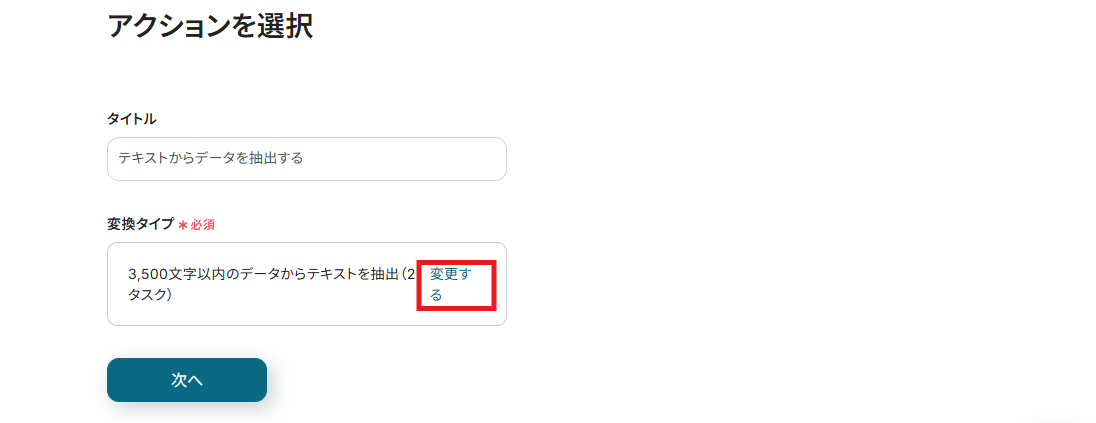Click the red 必須 required marker

pyautogui.click(x=203, y=225)
